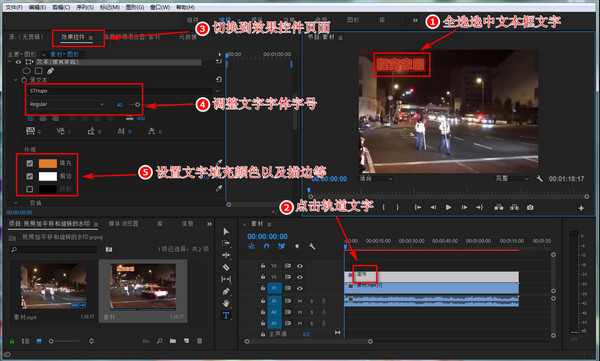The width and height of the screenshot is (600, 361).
Task: Hide track V1 with its eye icon
Action: [300, 288]
